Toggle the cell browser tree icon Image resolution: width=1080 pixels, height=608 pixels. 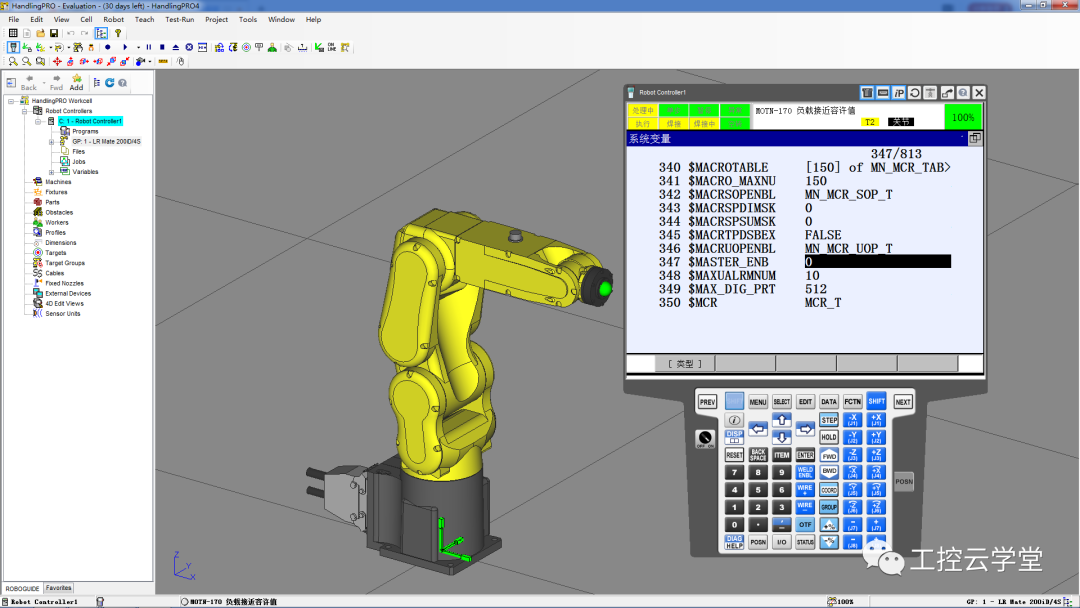(x=101, y=33)
